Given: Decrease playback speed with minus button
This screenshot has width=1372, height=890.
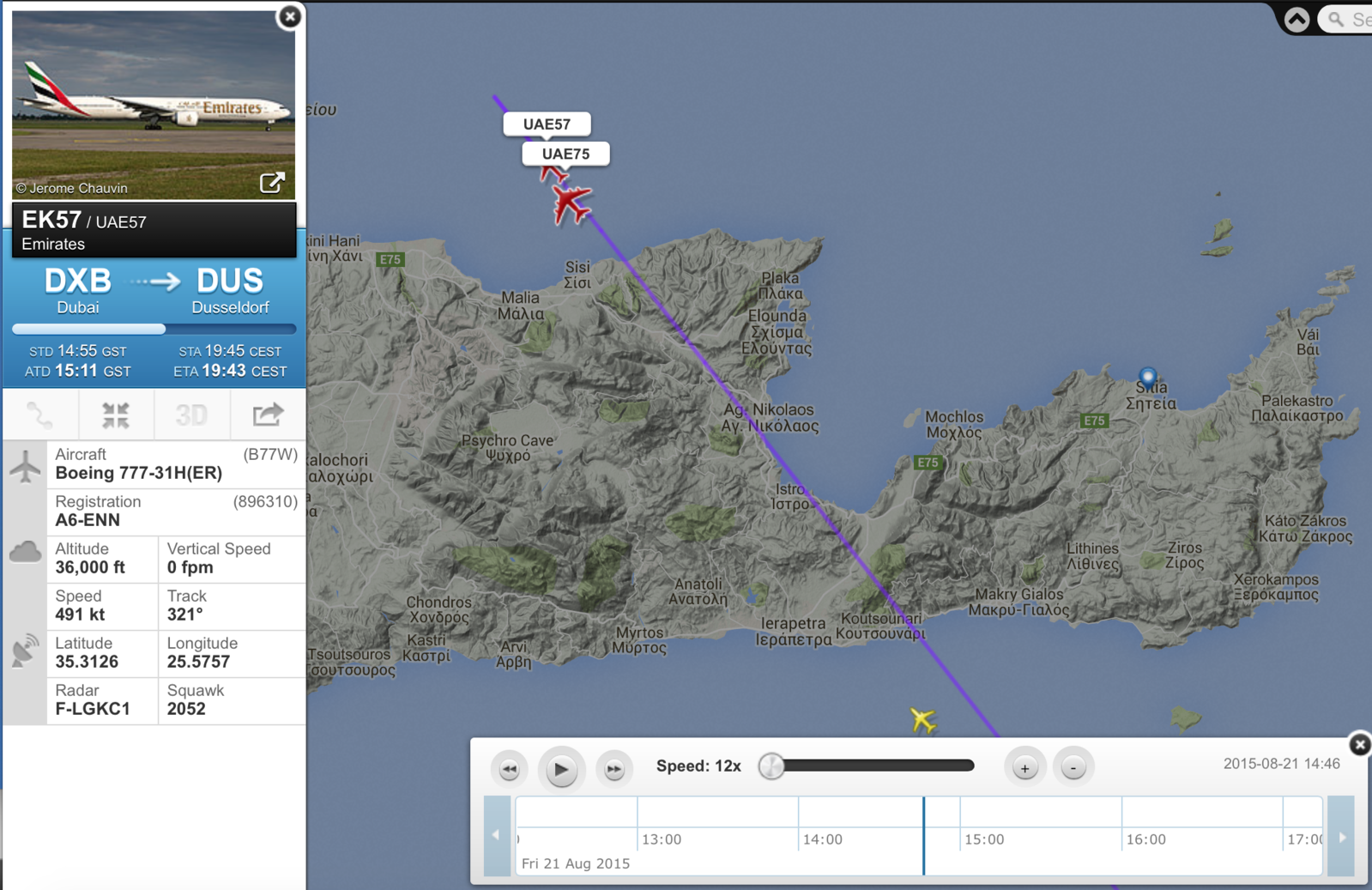Looking at the screenshot, I should (x=1073, y=768).
